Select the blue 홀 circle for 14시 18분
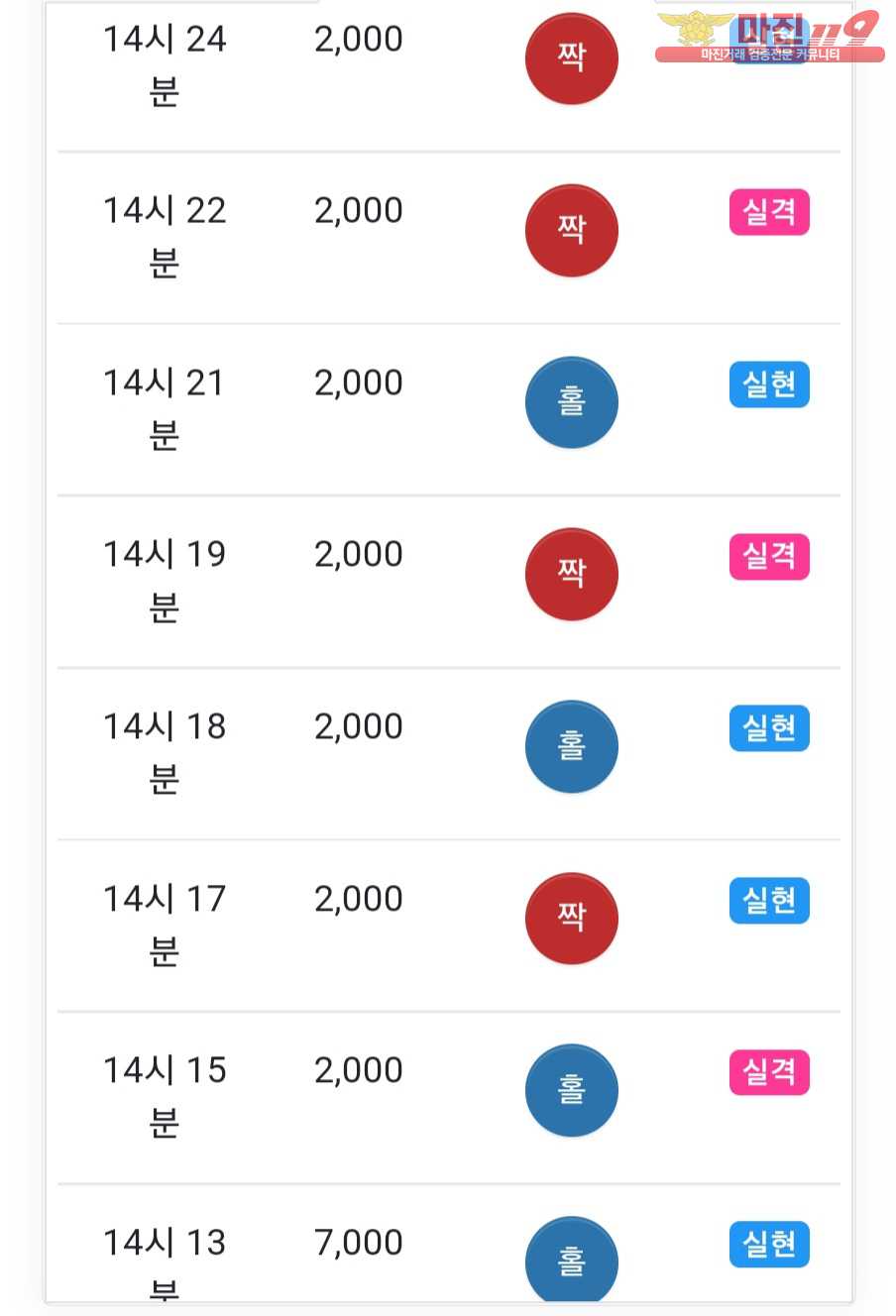The width and height of the screenshot is (896, 1316). tap(572, 746)
